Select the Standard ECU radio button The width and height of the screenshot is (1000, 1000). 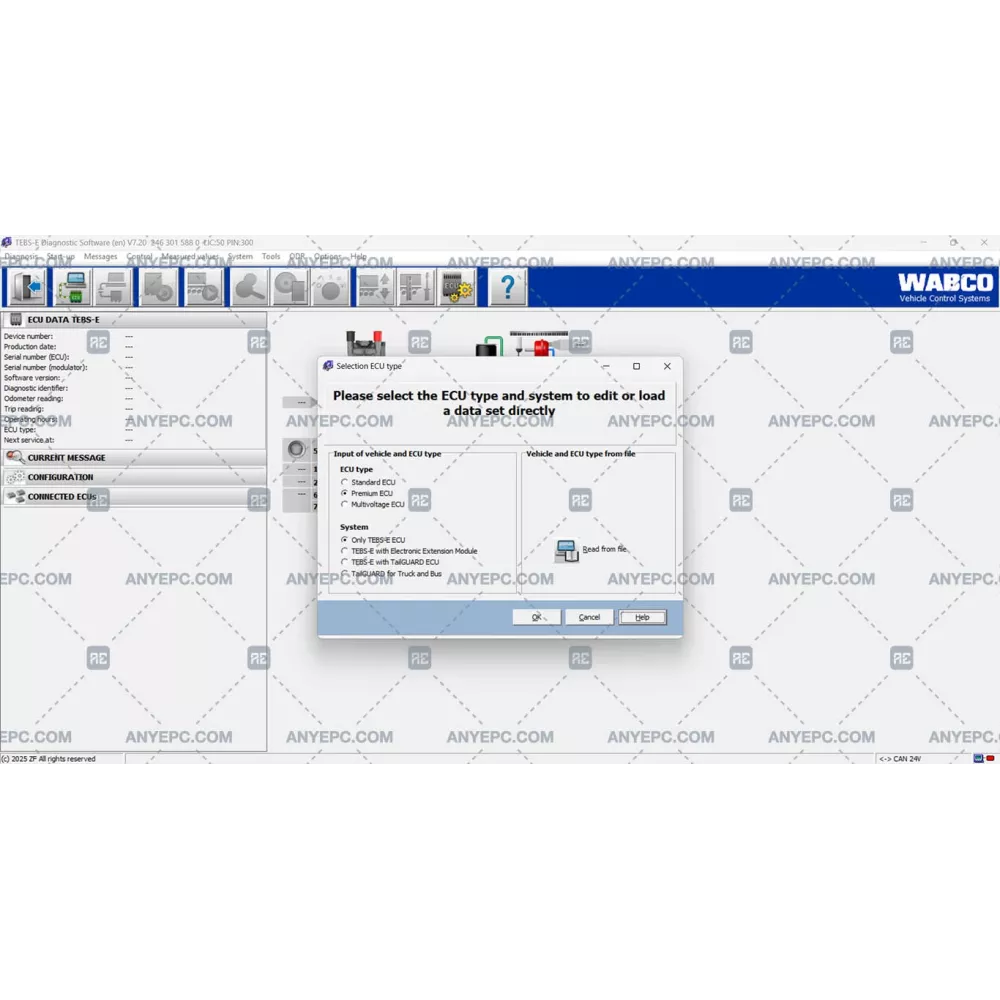click(345, 482)
